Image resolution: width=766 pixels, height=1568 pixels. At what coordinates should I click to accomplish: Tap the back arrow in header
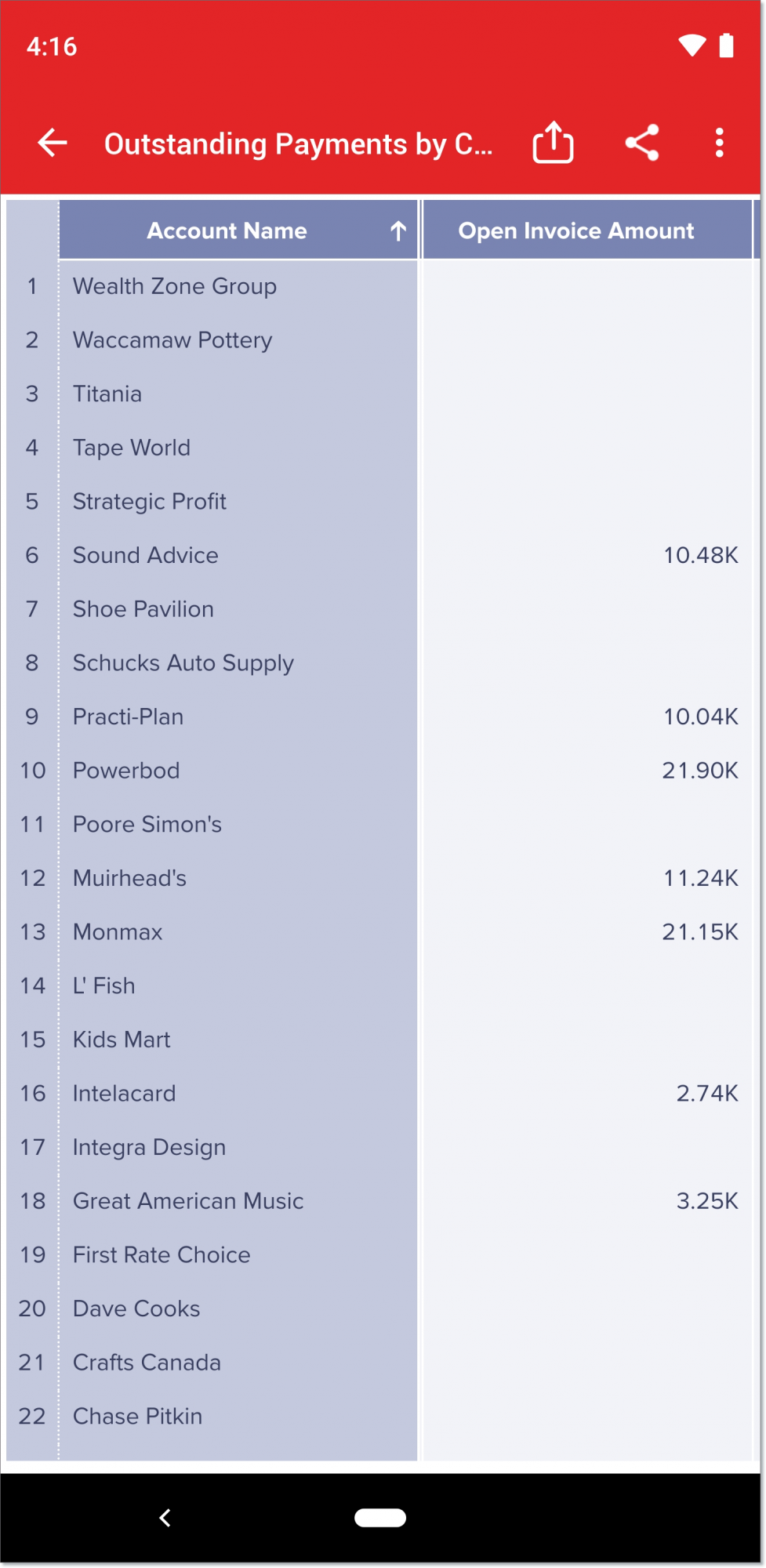[53, 143]
